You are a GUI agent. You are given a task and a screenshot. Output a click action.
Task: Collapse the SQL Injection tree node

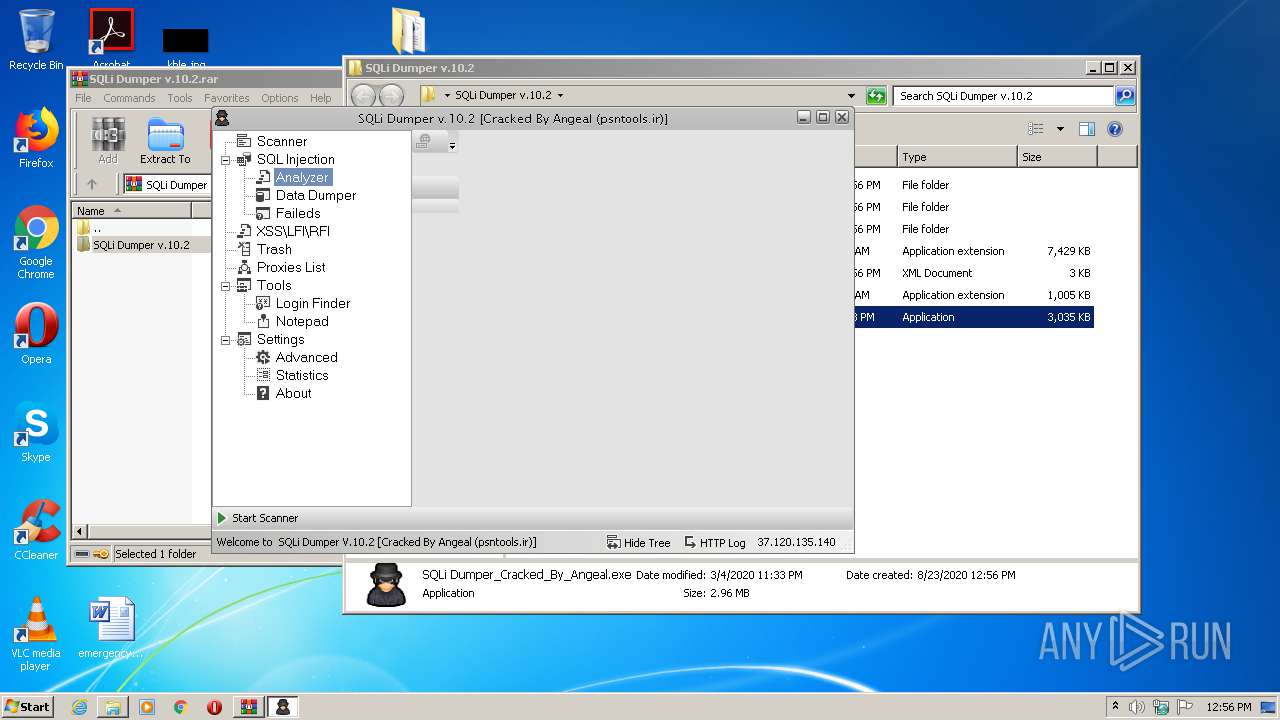tap(226, 159)
